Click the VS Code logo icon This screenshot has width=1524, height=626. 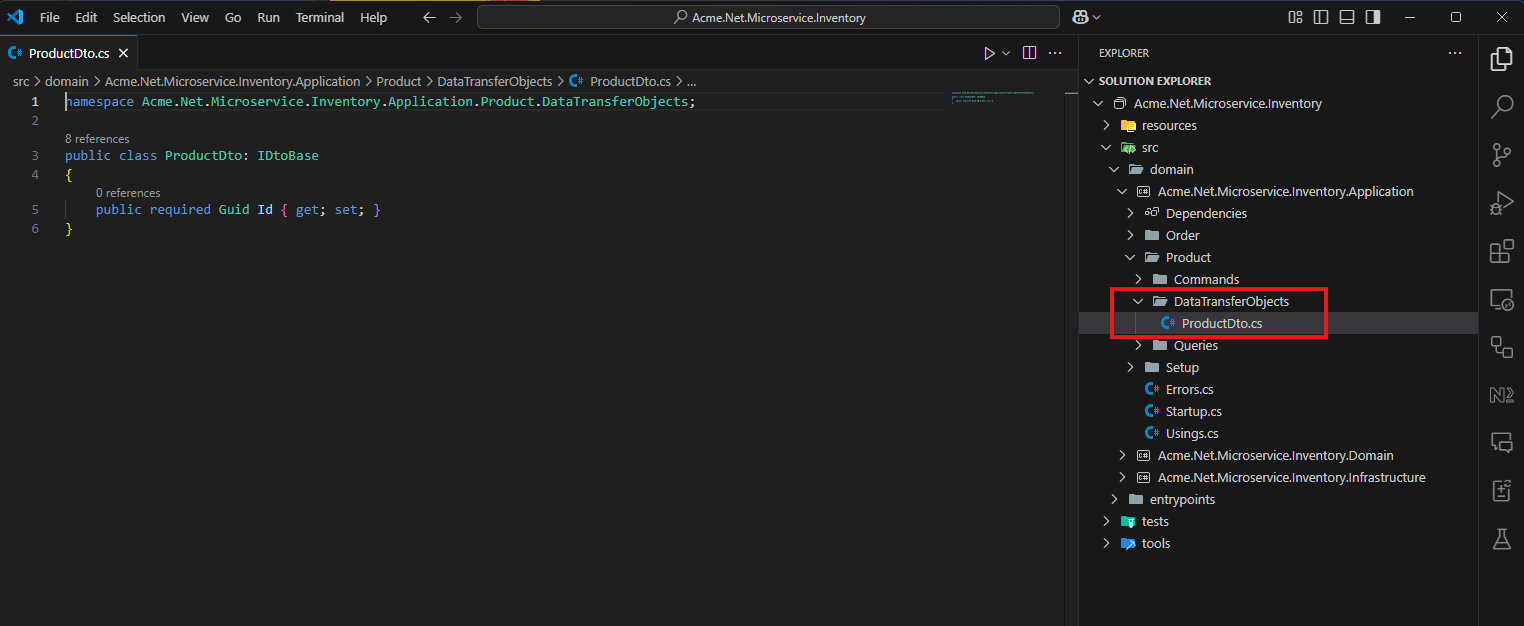tap(15, 17)
